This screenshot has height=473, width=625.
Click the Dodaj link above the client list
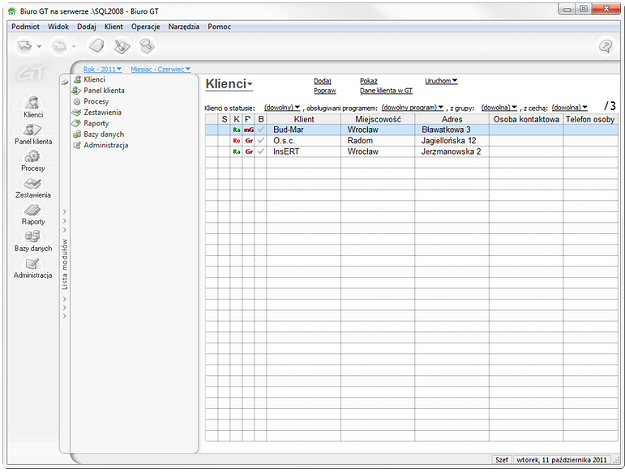tap(322, 80)
